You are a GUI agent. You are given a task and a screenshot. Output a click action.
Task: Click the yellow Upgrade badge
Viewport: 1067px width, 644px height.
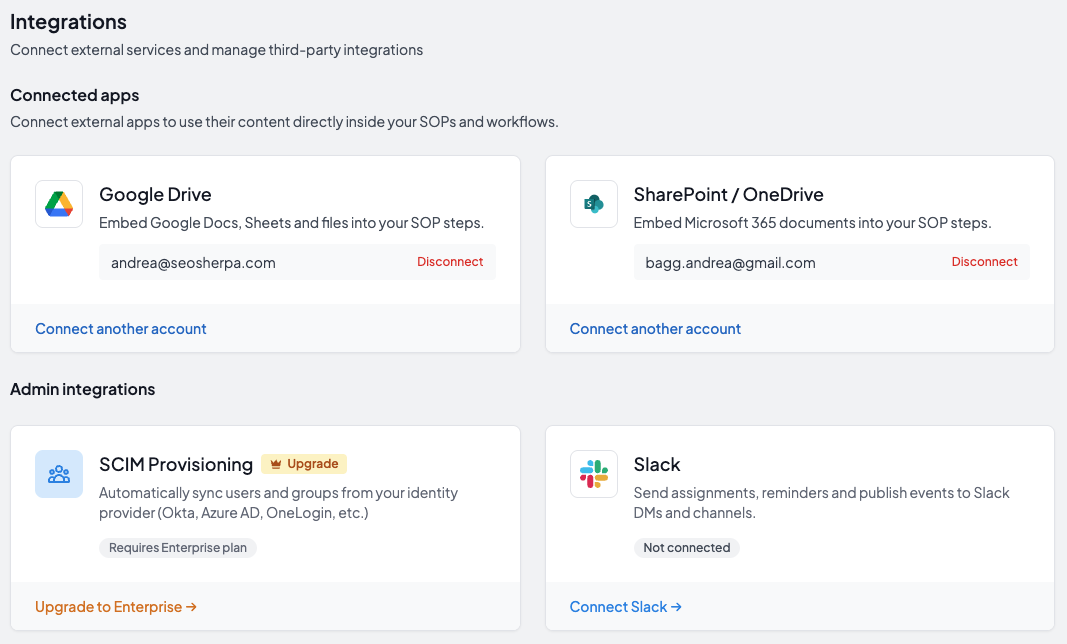click(304, 464)
